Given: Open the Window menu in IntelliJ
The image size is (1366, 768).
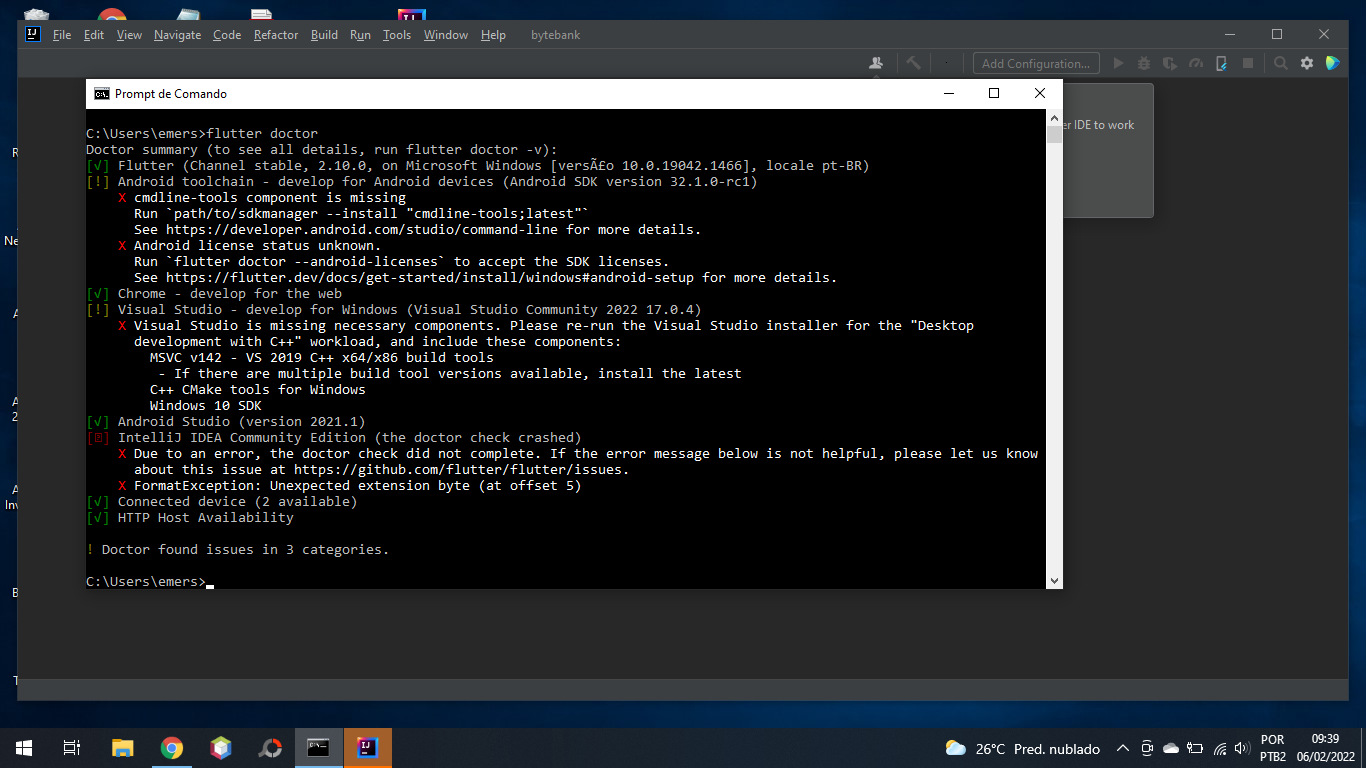Looking at the screenshot, I should 446,35.
